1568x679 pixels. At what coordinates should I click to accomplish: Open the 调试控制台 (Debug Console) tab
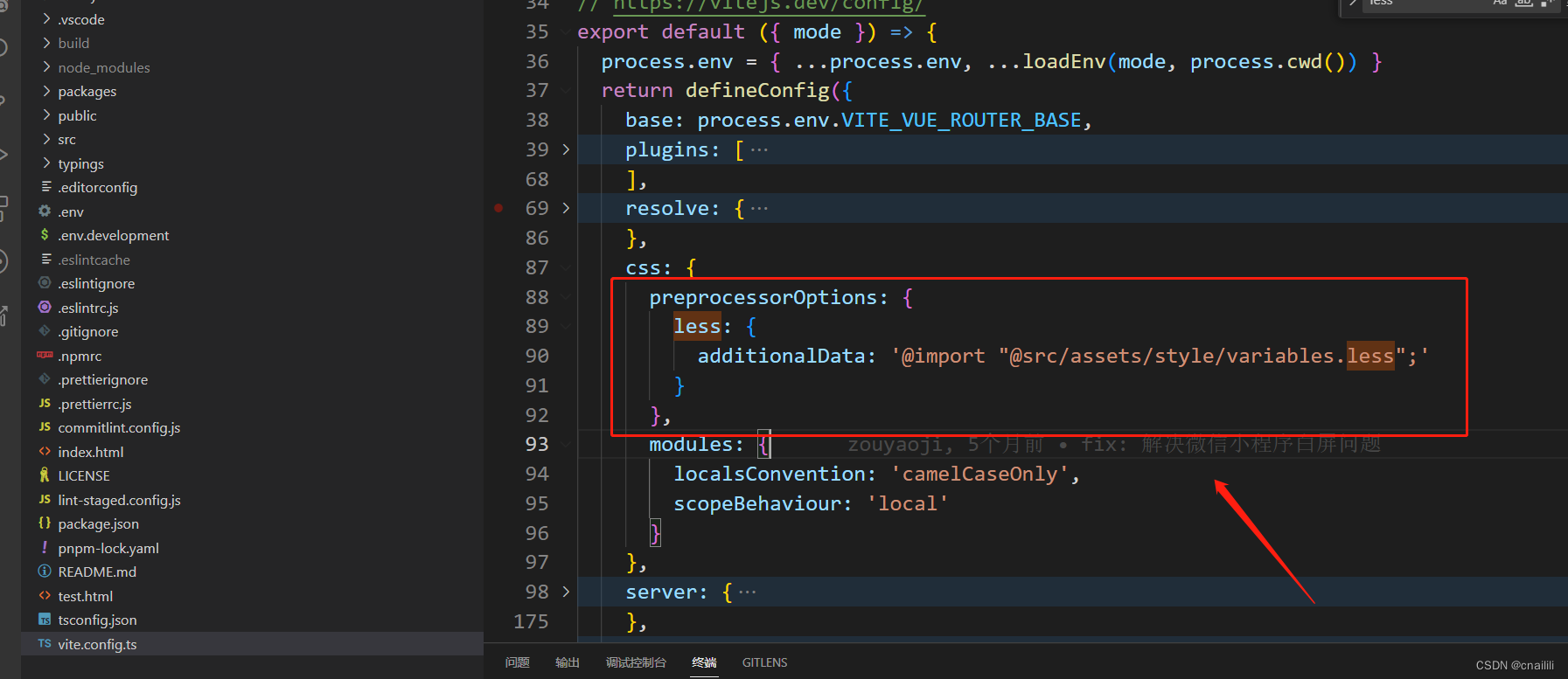coord(636,662)
